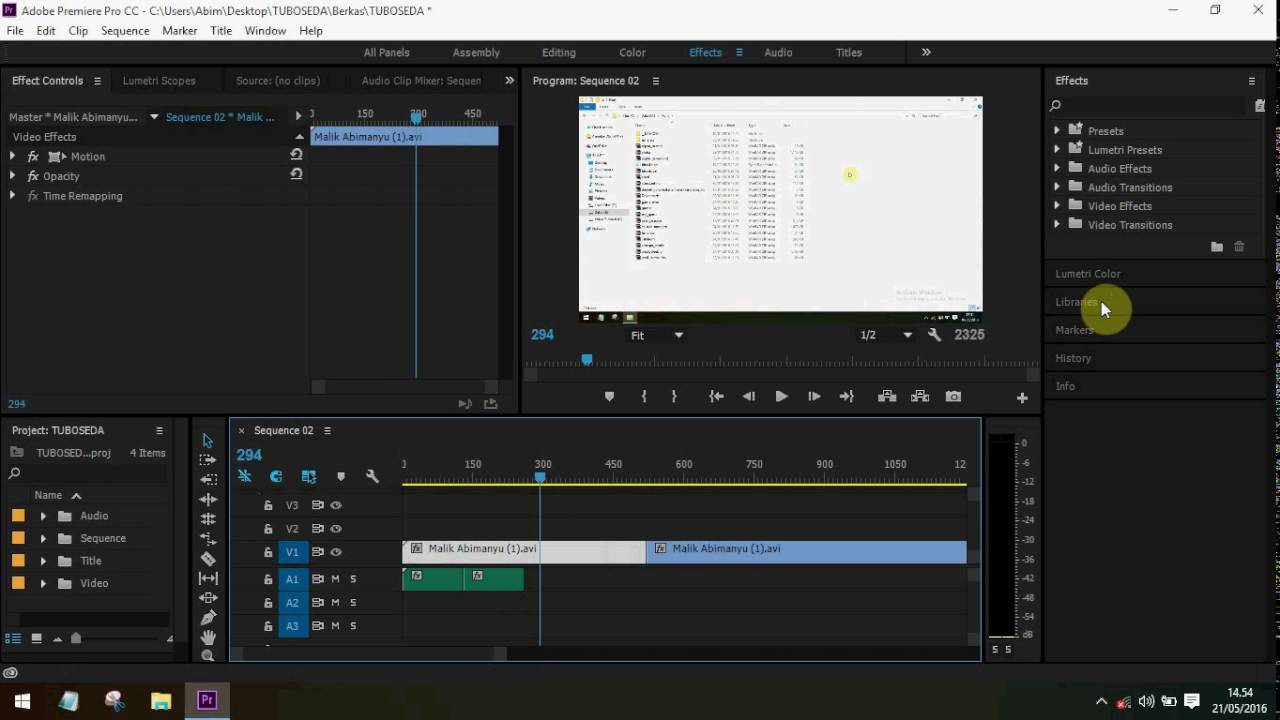
Task: Open Premiere Pro from Windows taskbar
Action: pyautogui.click(x=207, y=700)
